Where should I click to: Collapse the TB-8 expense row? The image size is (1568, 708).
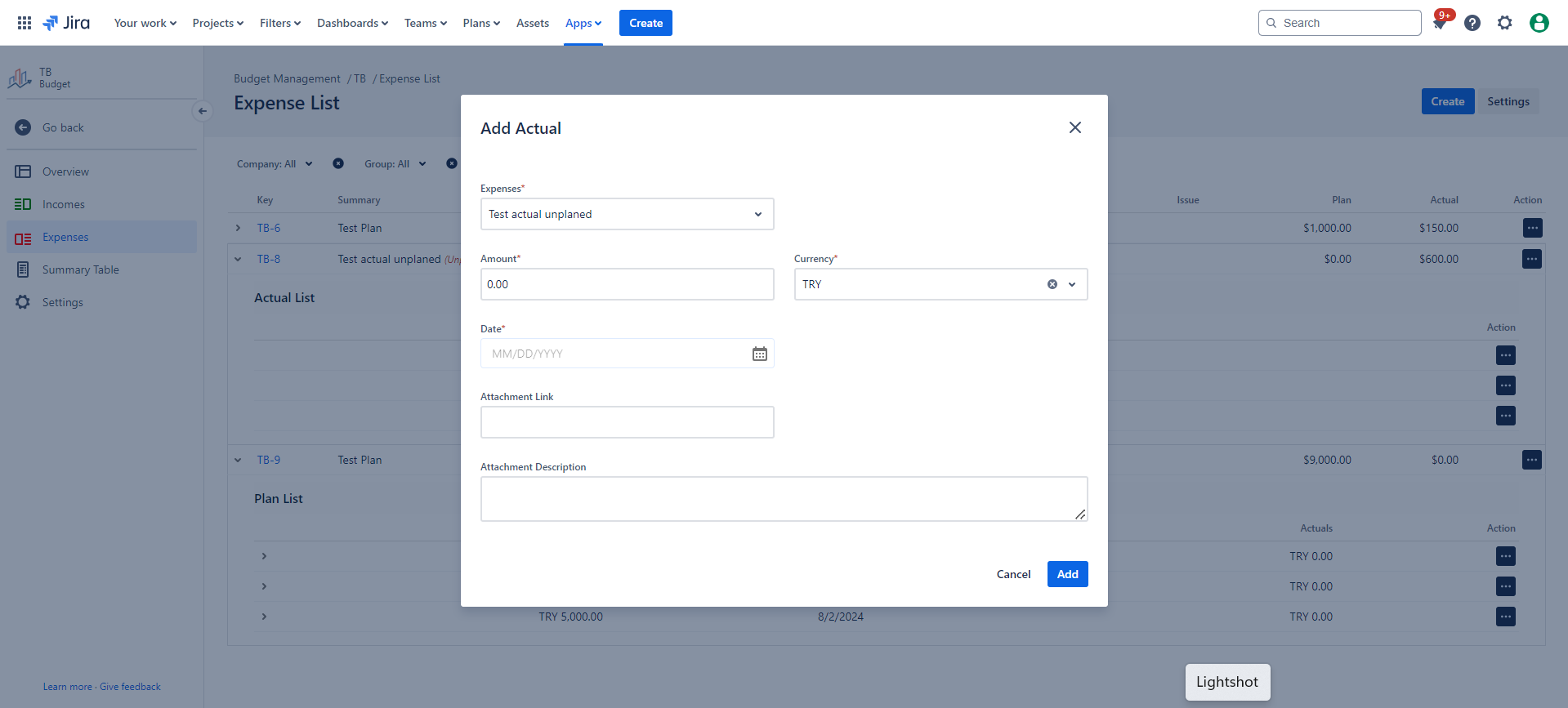(238, 259)
